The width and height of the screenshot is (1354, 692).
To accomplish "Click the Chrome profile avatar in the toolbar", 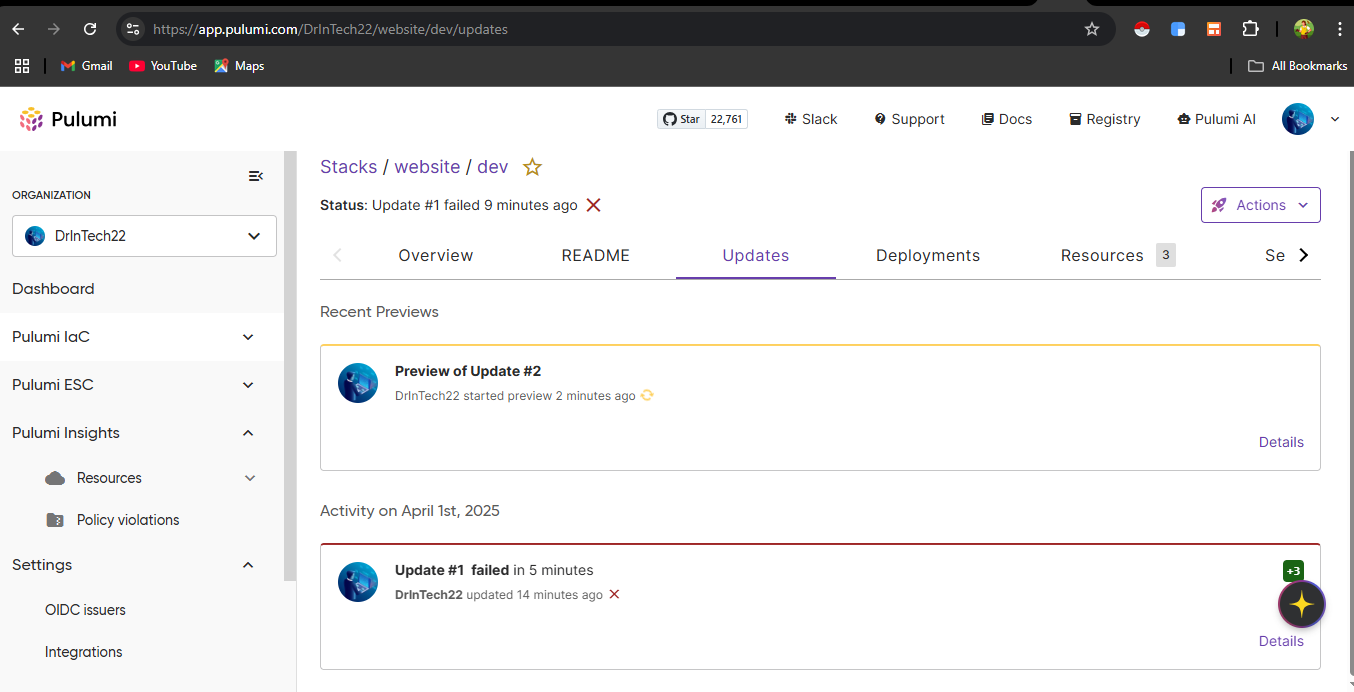I will [x=1304, y=29].
